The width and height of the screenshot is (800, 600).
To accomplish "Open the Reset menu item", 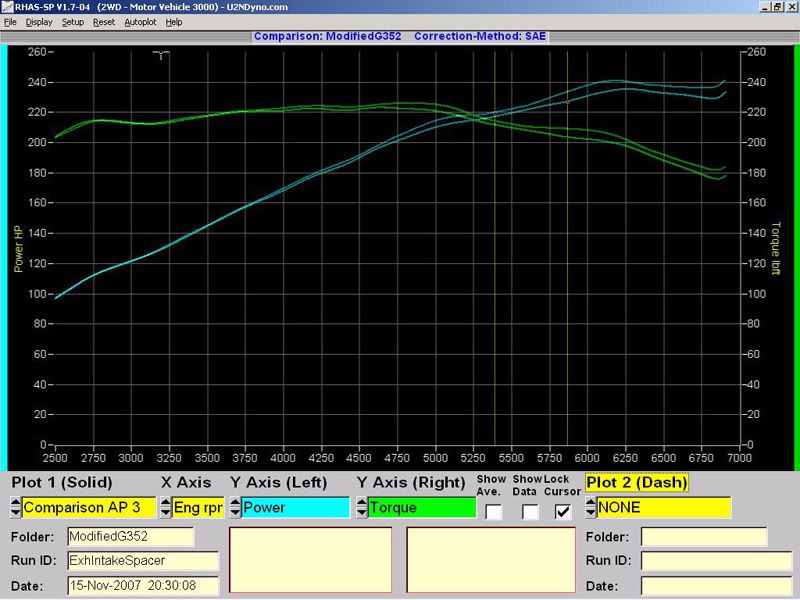I will pos(104,21).
